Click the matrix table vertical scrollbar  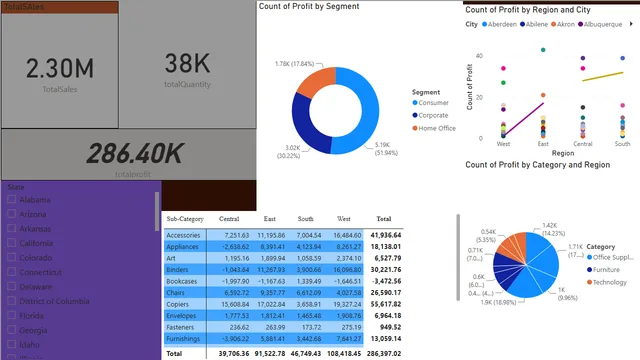pyautogui.click(x=458, y=257)
